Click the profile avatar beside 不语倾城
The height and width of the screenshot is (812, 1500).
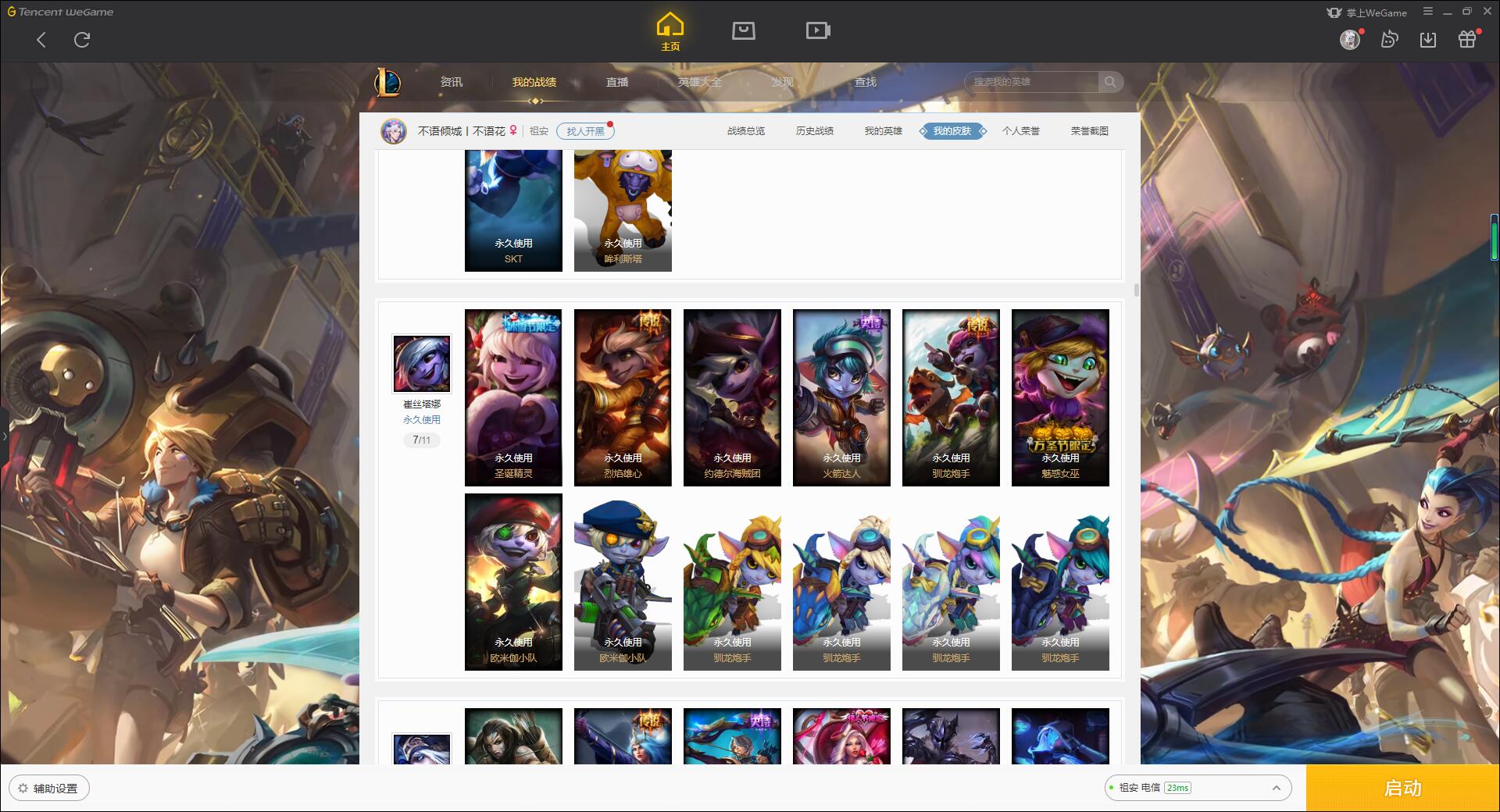click(394, 131)
